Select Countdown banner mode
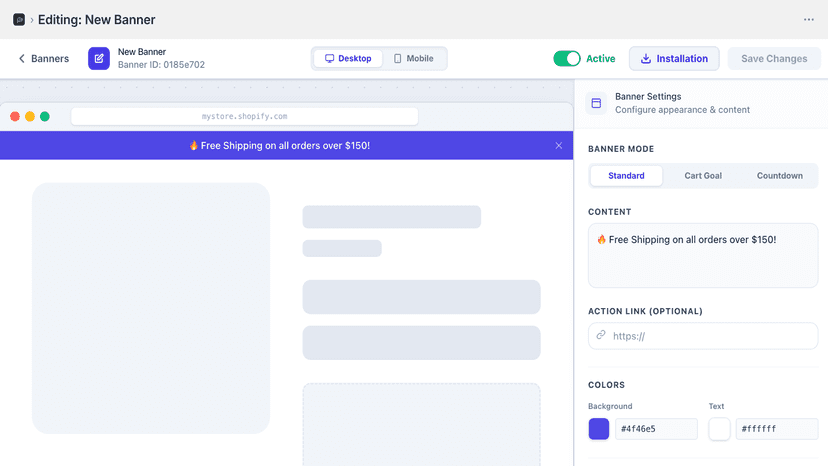 tap(779, 176)
